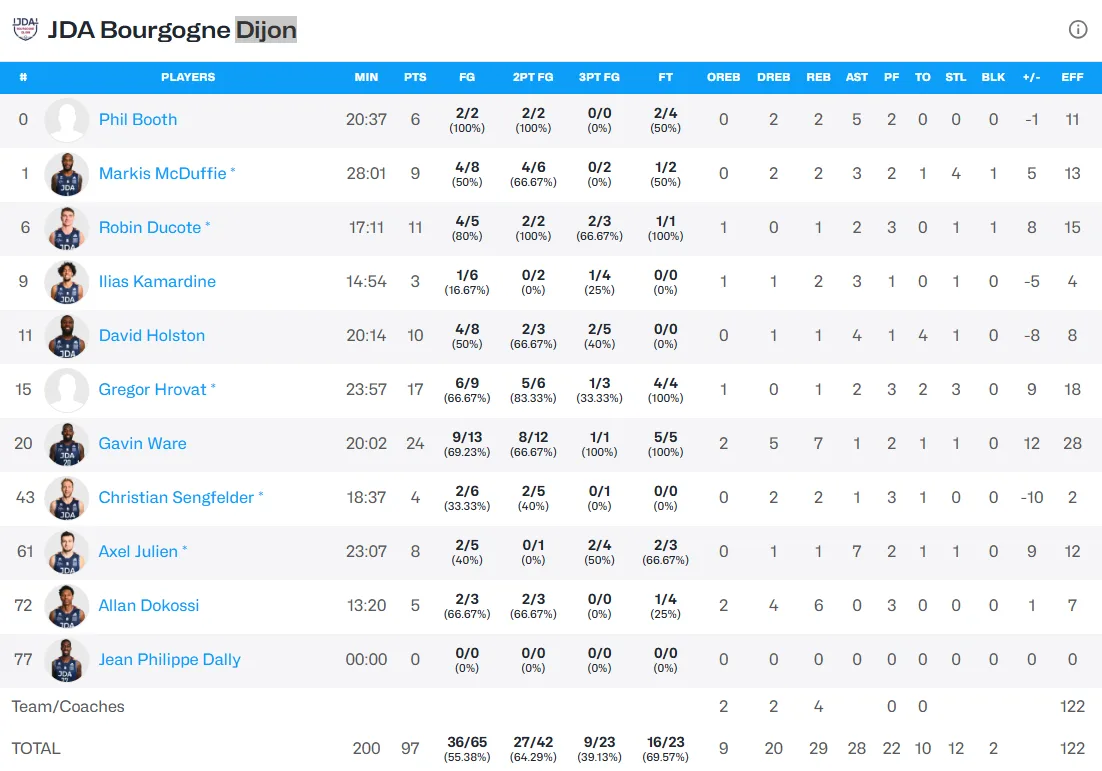Click the AST column header
Screen dimensions: 1102x771
[x=857, y=77]
